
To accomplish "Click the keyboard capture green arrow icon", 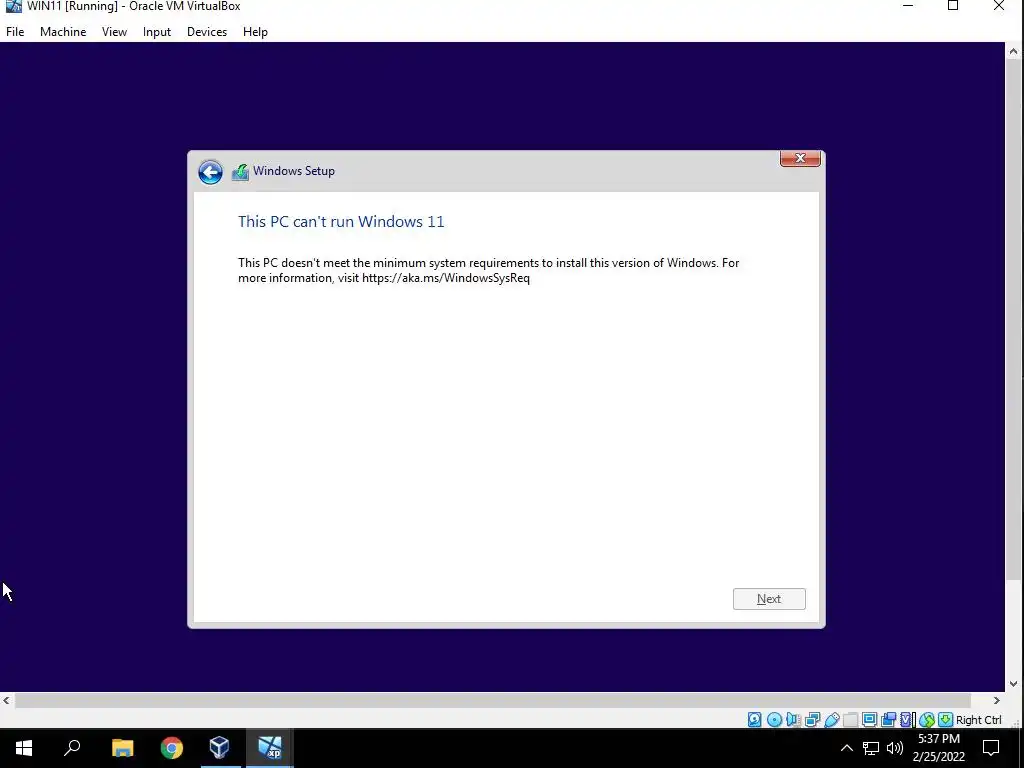I will pyautogui.click(x=946, y=720).
